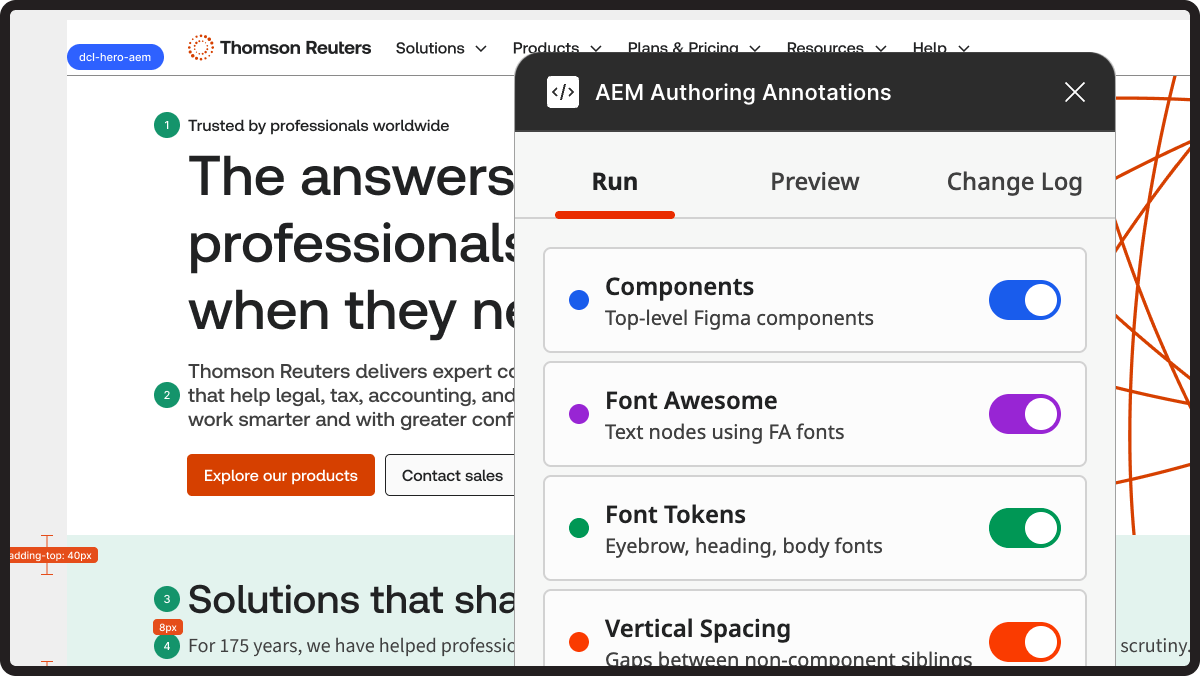Click the green Font Tokens color dot

pos(579,528)
